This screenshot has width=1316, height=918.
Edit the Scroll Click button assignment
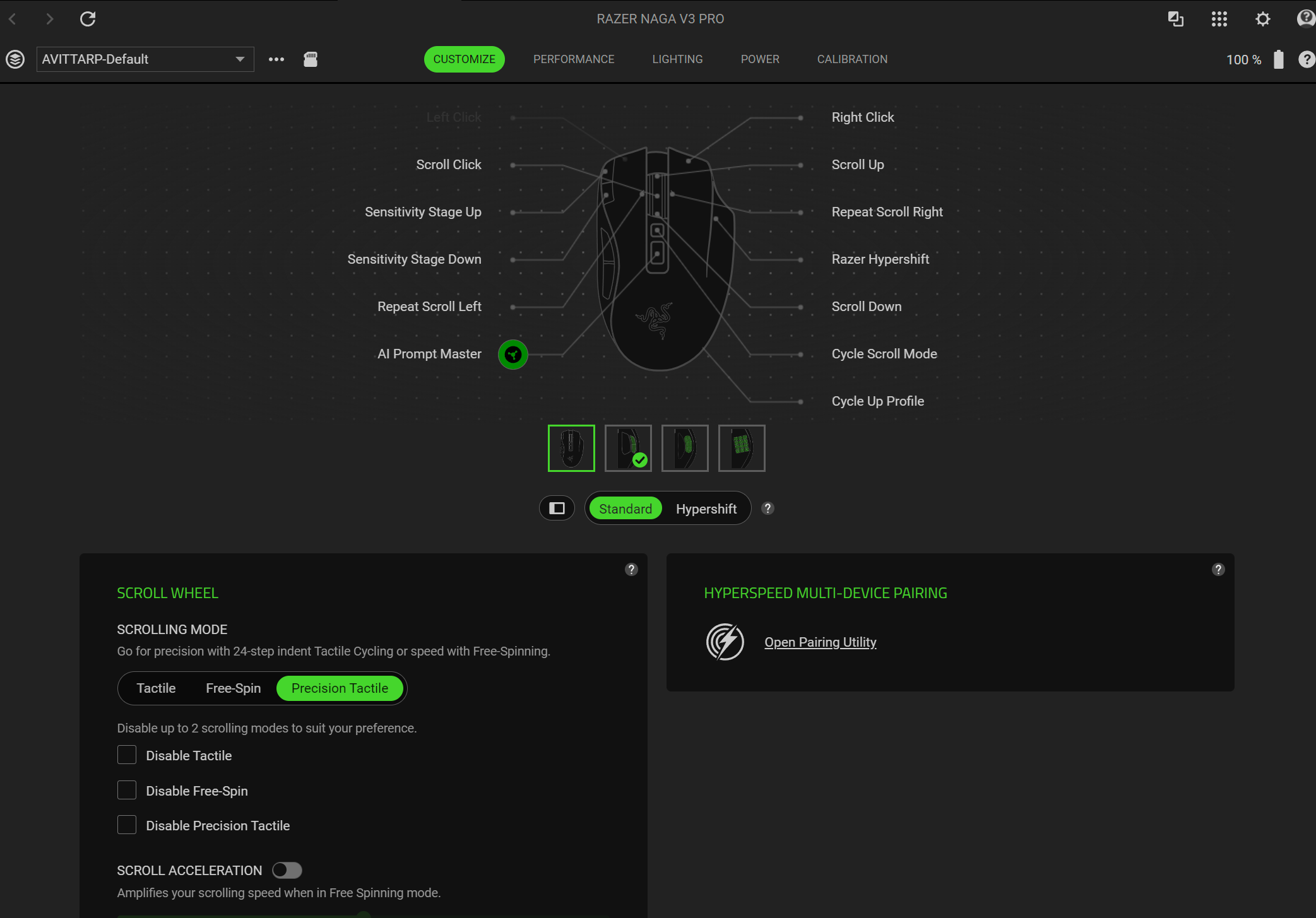tap(449, 165)
